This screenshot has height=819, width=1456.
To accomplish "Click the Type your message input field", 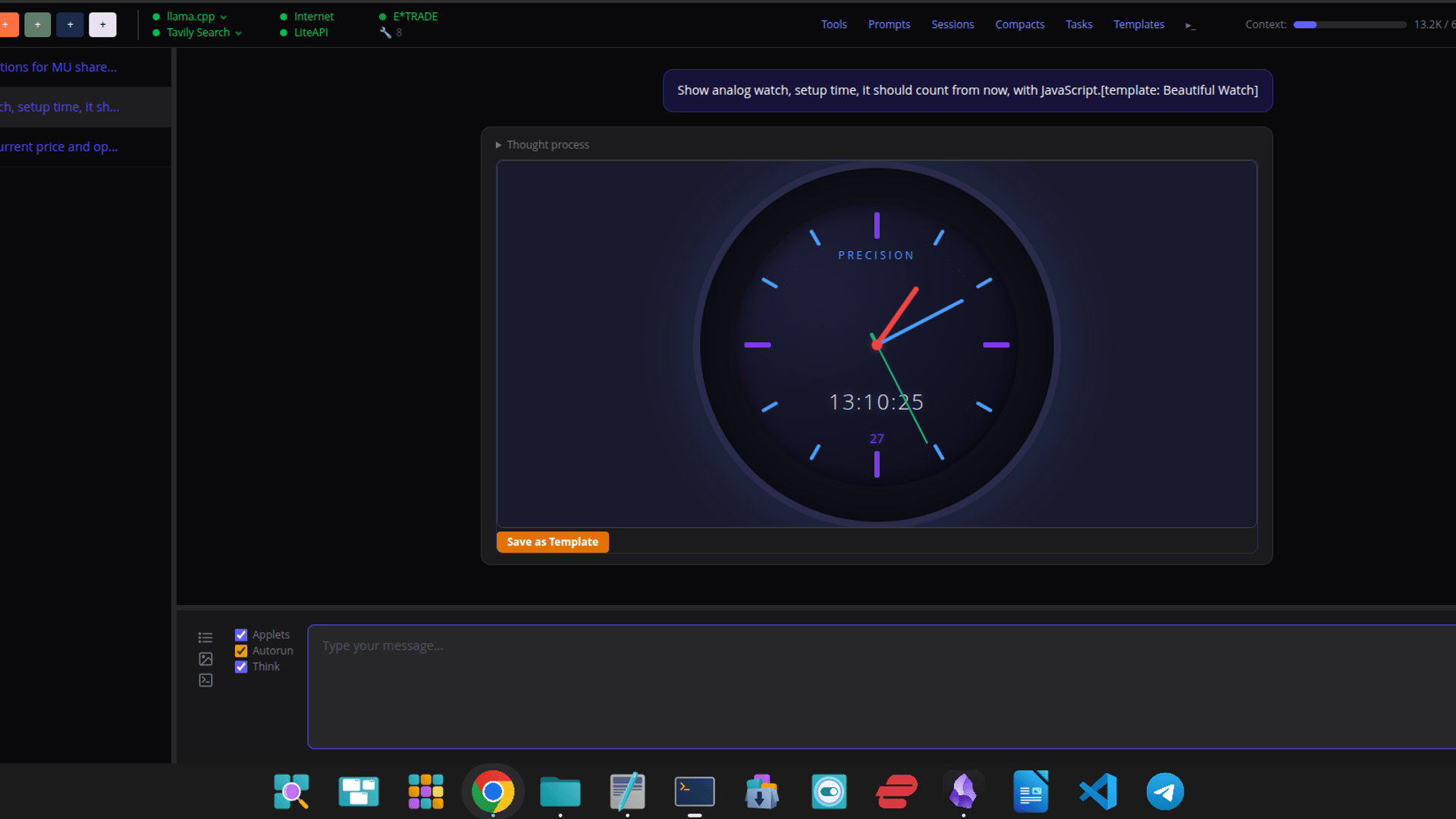I will [880, 686].
